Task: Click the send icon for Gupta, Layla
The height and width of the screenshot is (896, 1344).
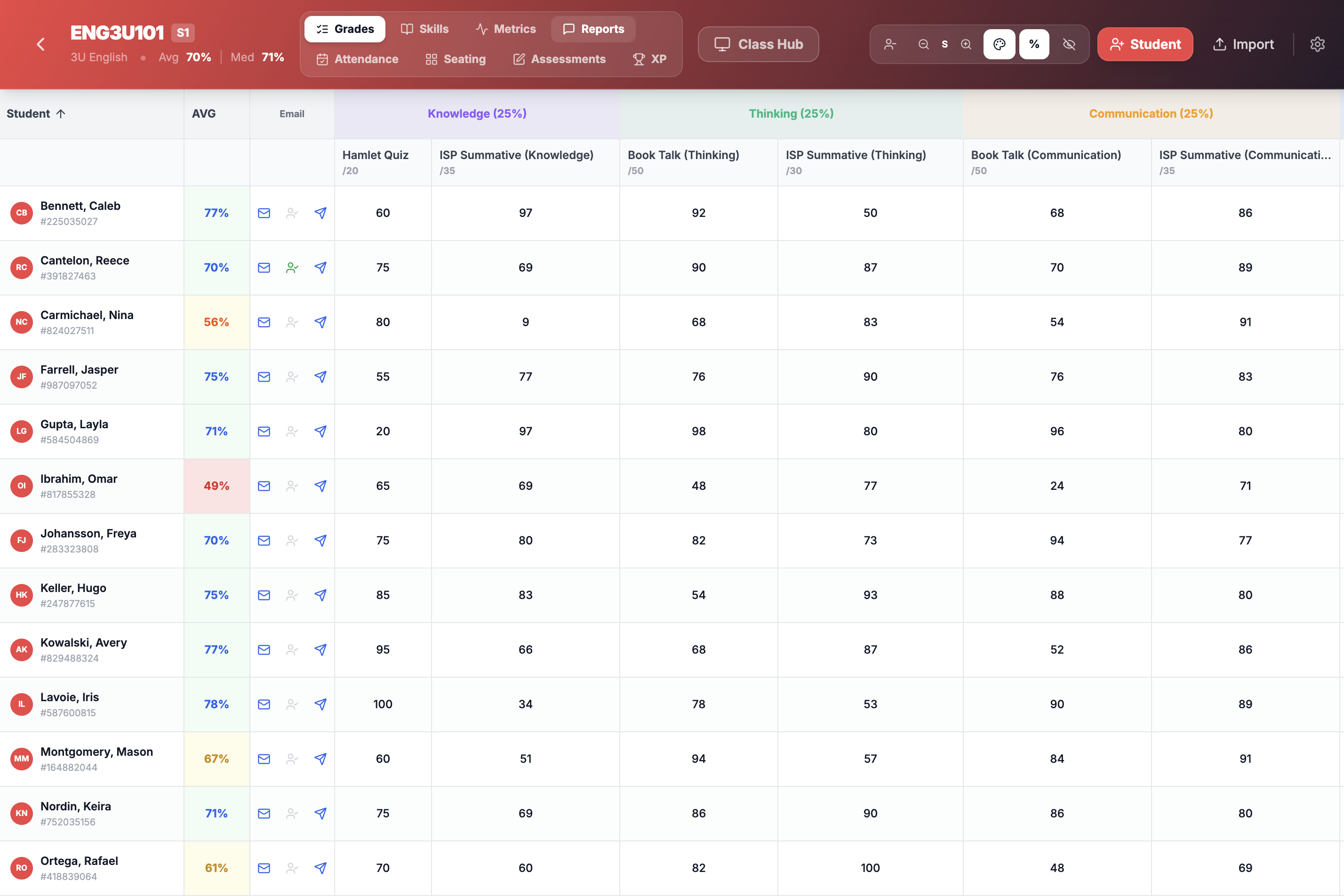Action: 320,432
